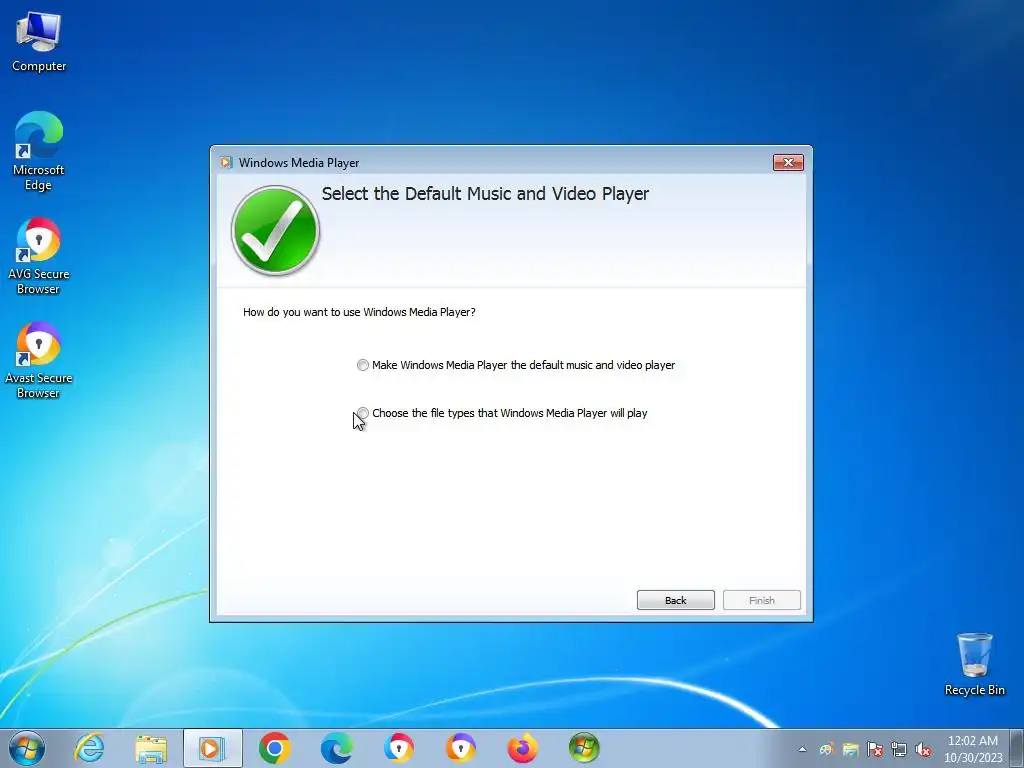The height and width of the screenshot is (768, 1024).
Task: Open Microsoft Edge desktop shortcut
Action: [x=39, y=151]
